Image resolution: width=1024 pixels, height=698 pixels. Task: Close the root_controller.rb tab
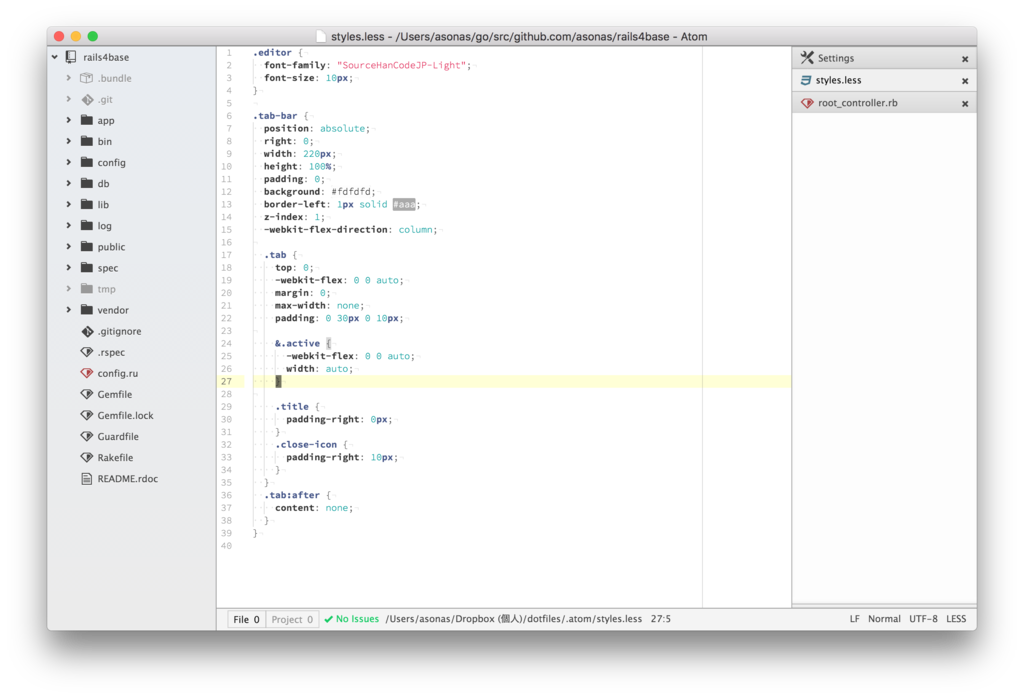pos(965,104)
